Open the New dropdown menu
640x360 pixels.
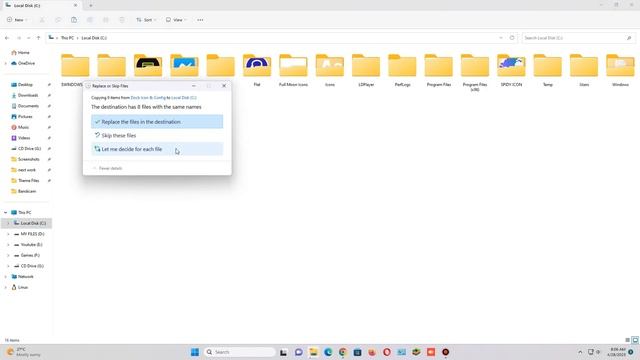(17, 20)
